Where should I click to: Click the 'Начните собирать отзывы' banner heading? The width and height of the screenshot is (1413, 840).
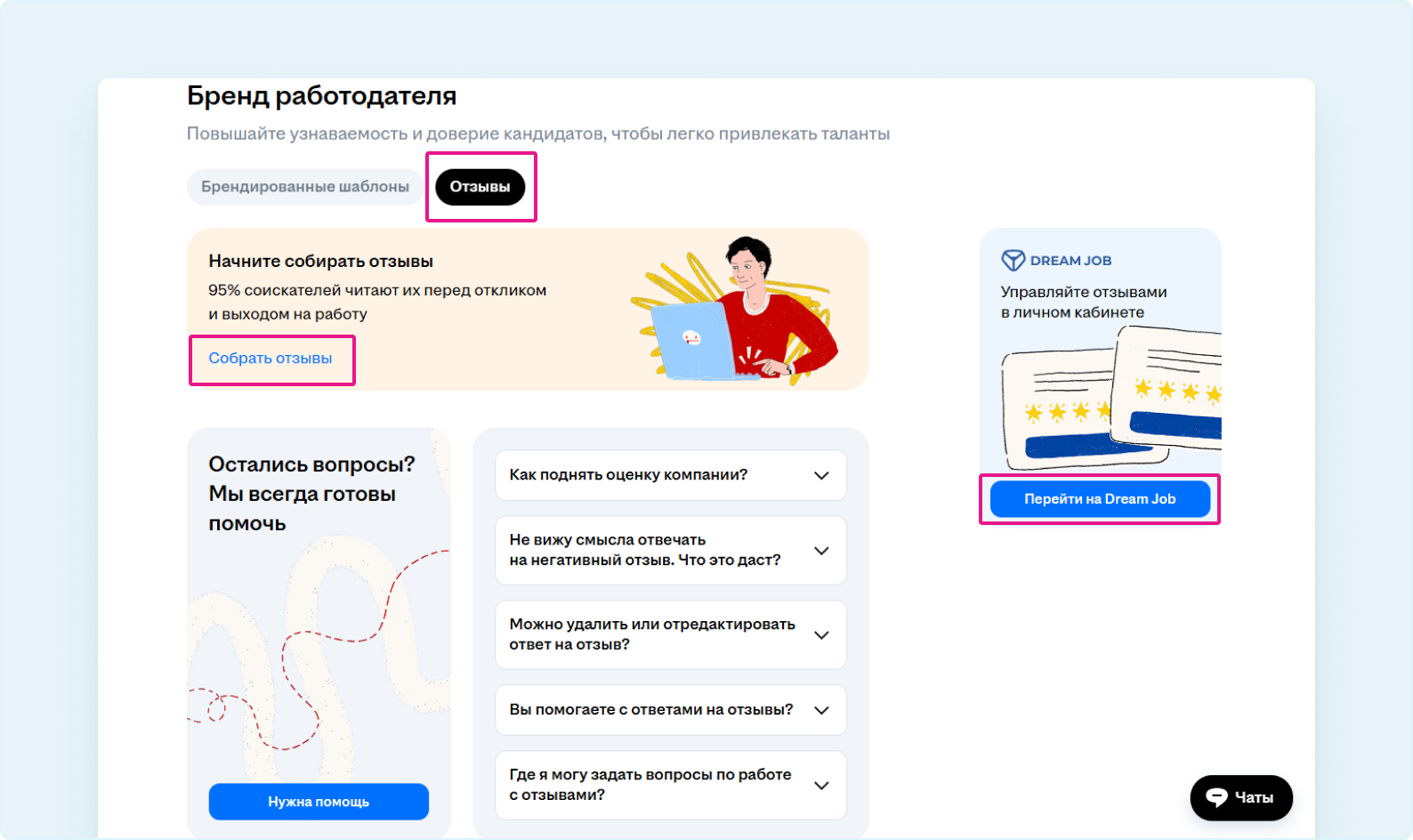click(x=320, y=262)
